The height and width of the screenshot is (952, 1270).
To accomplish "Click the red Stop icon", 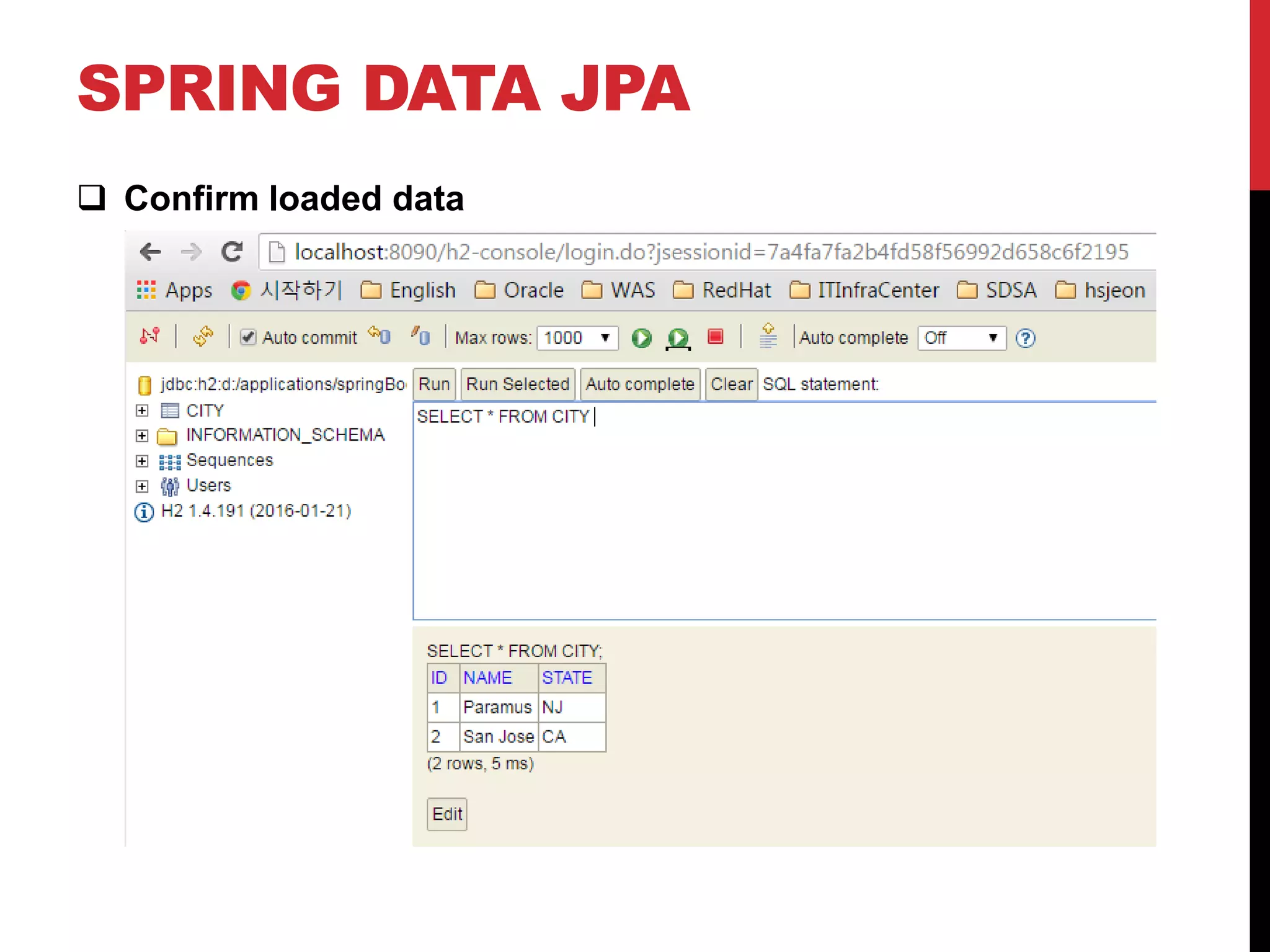I will 716,337.
